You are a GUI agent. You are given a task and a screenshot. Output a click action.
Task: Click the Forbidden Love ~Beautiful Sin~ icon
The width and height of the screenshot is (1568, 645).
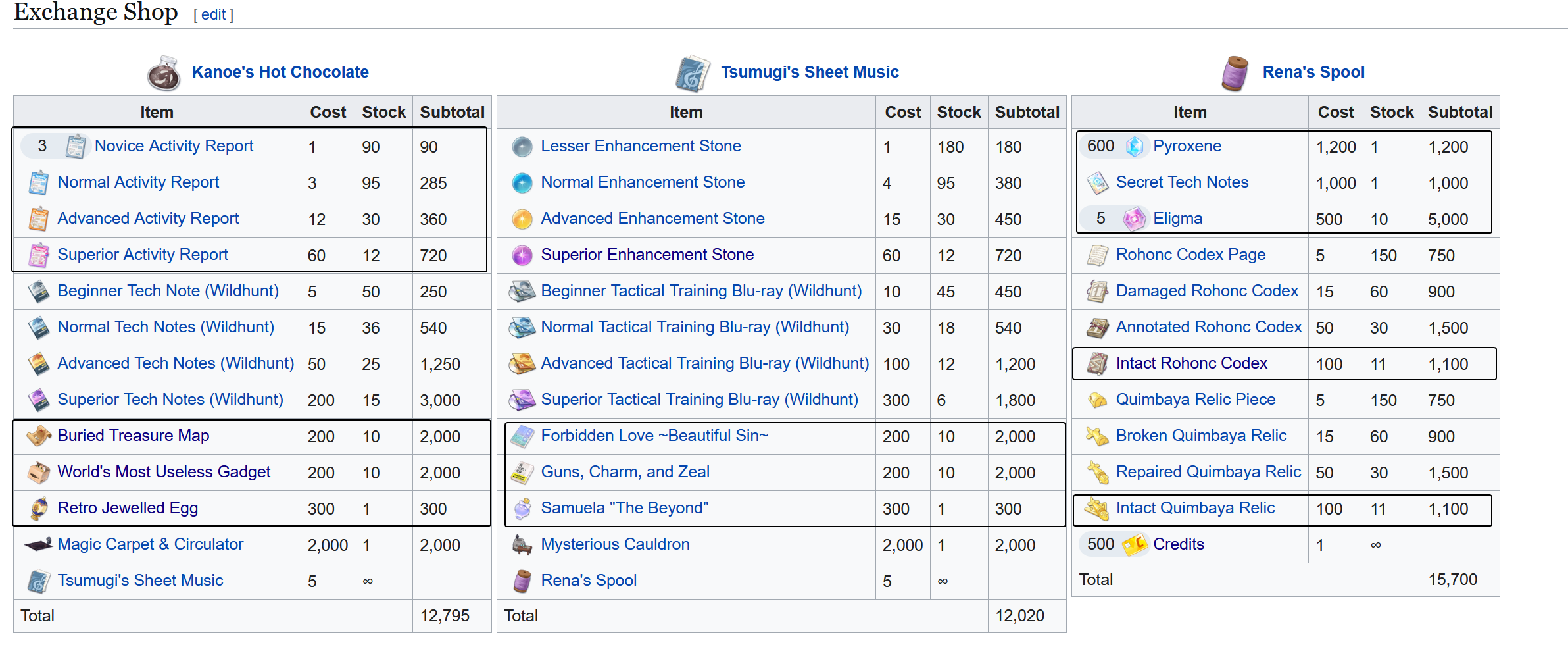(522, 436)
